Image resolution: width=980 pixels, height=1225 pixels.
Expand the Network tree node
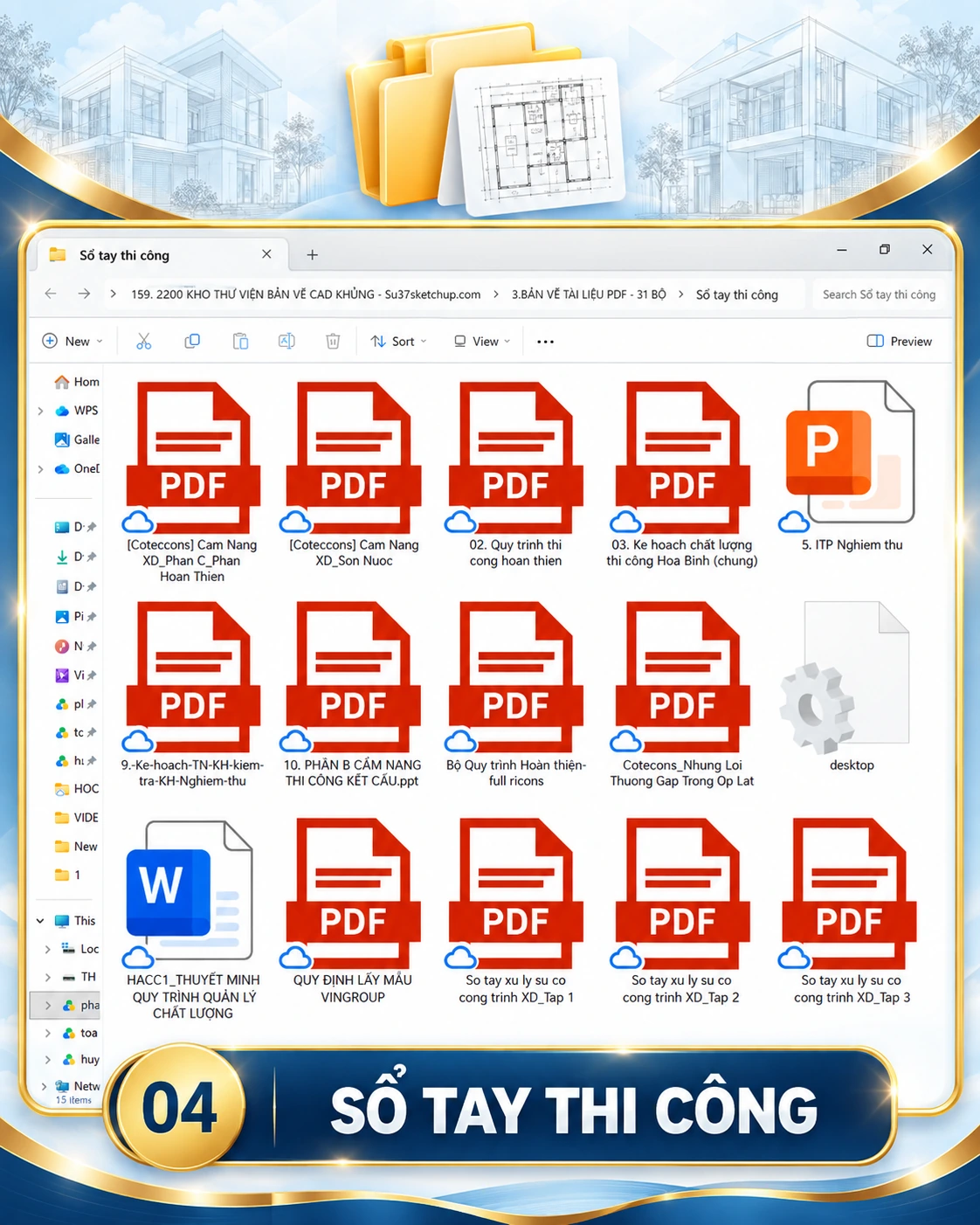pyautogui.click(x=44, y=1086)
